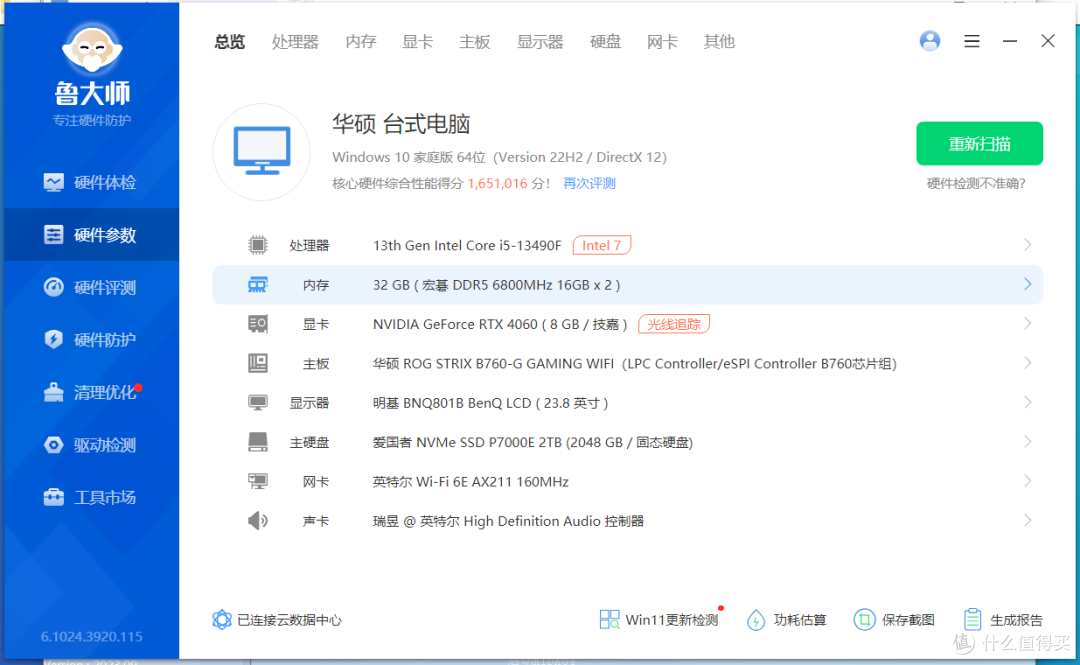Screen dimensions: 1080x665
Task: Switch to the 主板 tab
Action: tap(475, 42)
